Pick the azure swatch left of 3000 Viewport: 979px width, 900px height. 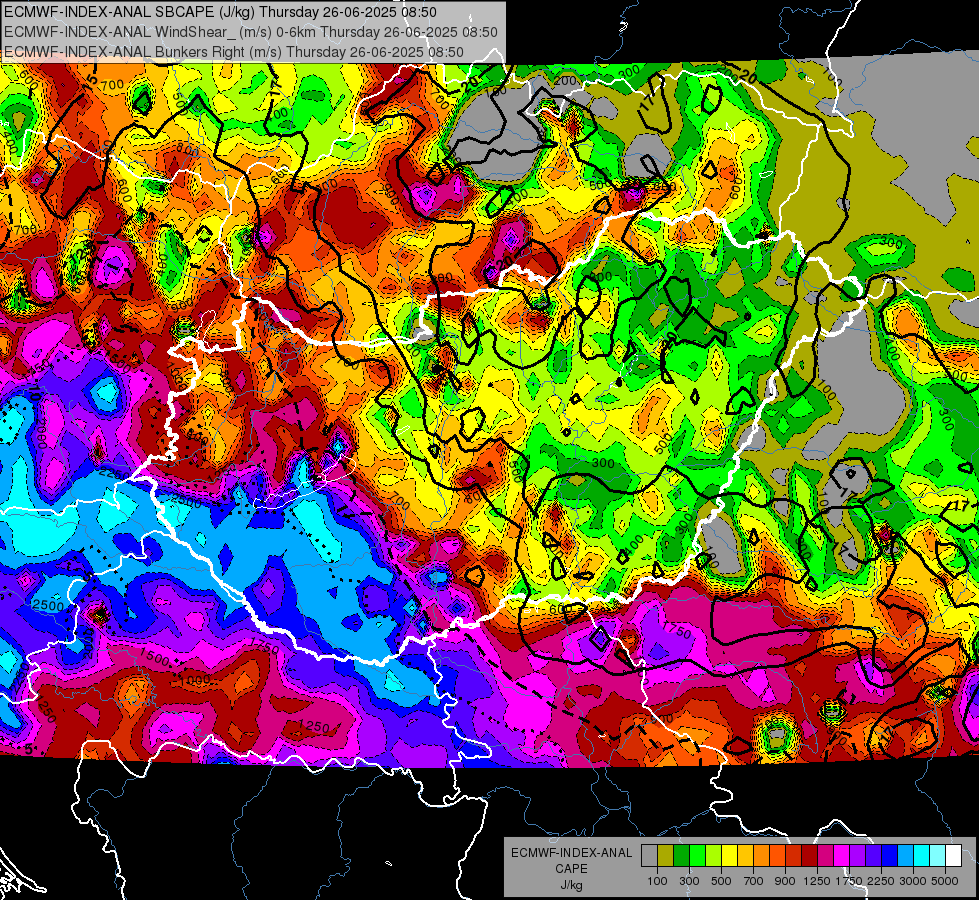coord(905,856)
